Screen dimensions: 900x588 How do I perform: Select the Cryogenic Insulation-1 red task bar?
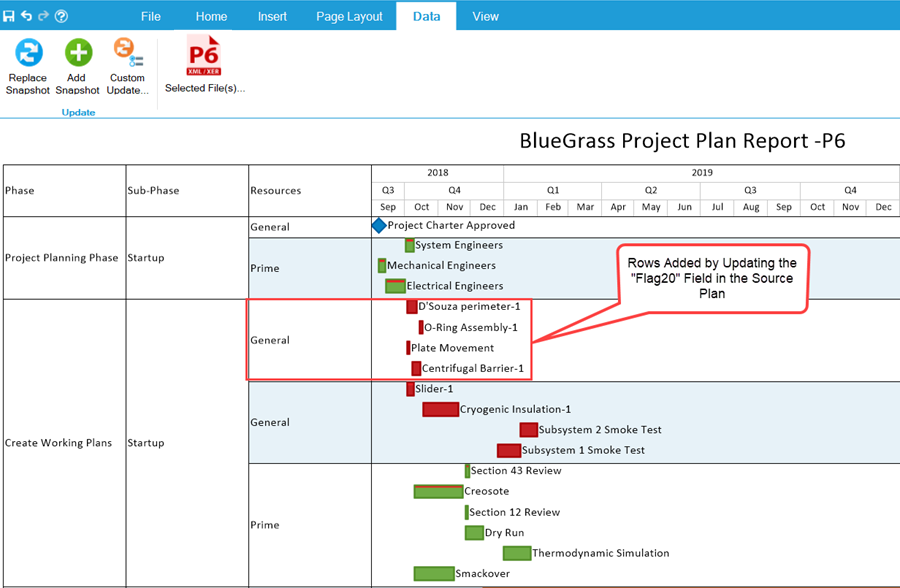tap(440, 409)
